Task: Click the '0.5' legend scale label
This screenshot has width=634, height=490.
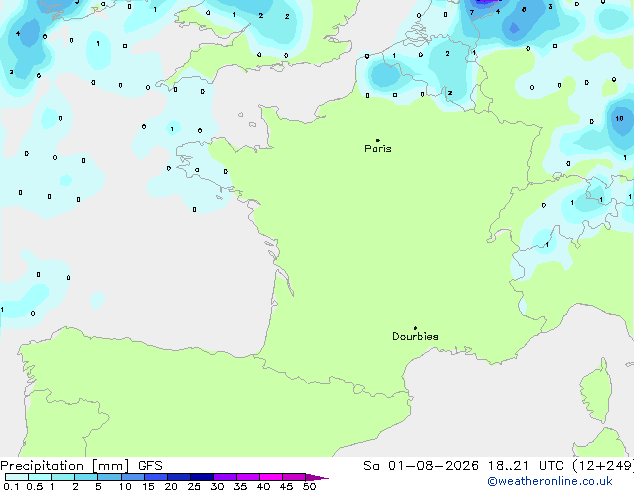Action: 35,486
